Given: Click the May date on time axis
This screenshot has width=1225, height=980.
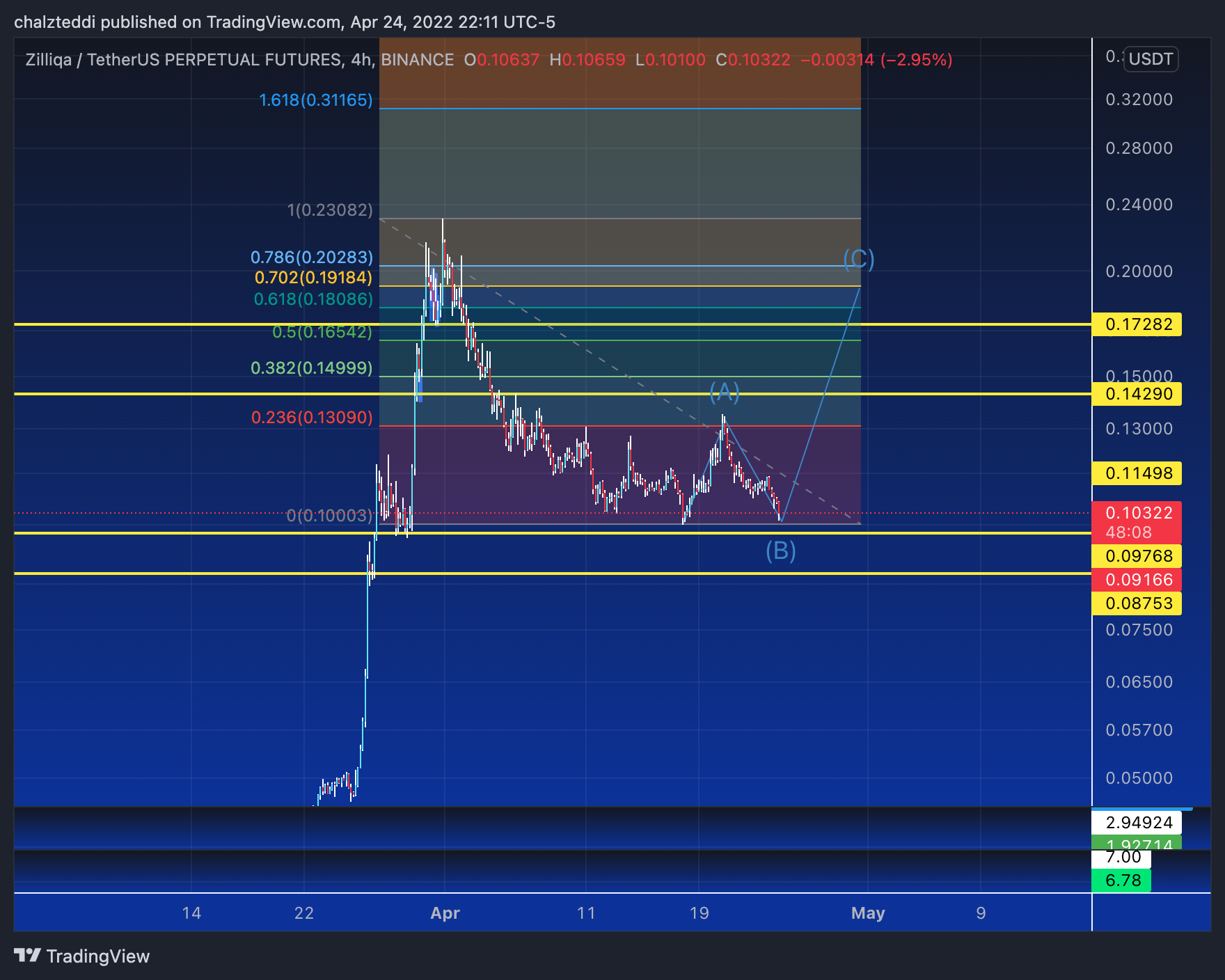Looking at the screenshot, I should [x=868, y=913].
